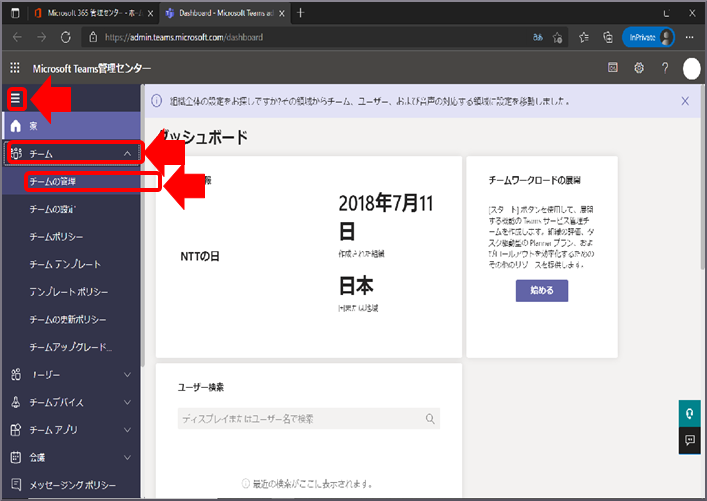This screenshot has height=501, width=707.
Task: Click the site lock icon
Action: 93,37
